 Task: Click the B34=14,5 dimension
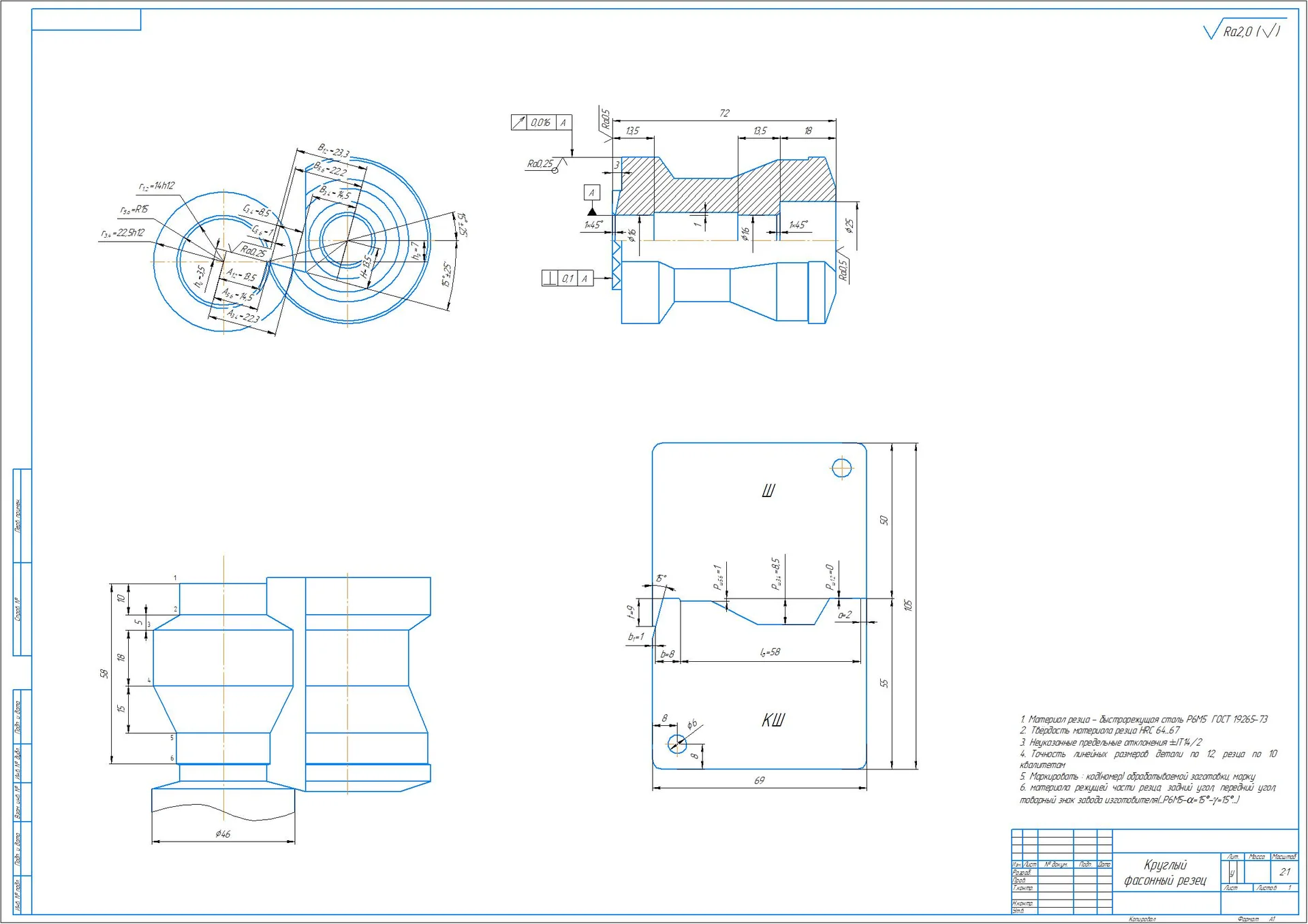335,193
